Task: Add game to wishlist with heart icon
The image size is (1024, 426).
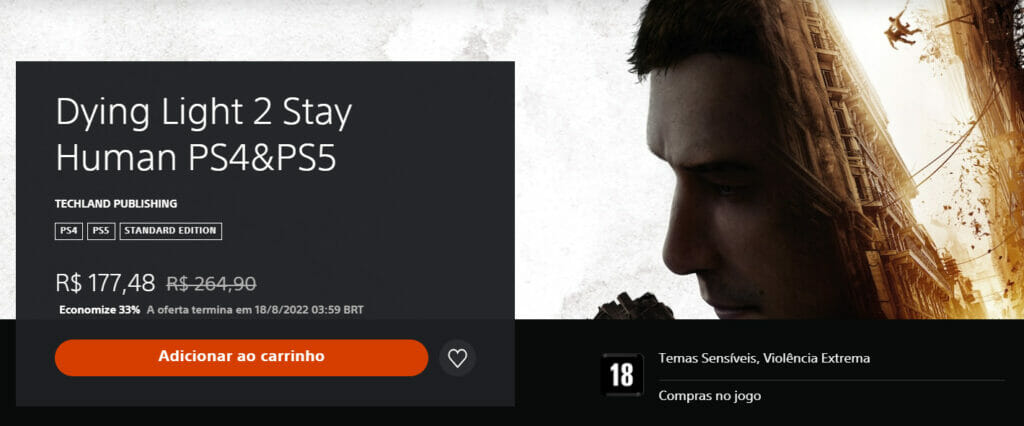Action: tap(457, 358)
